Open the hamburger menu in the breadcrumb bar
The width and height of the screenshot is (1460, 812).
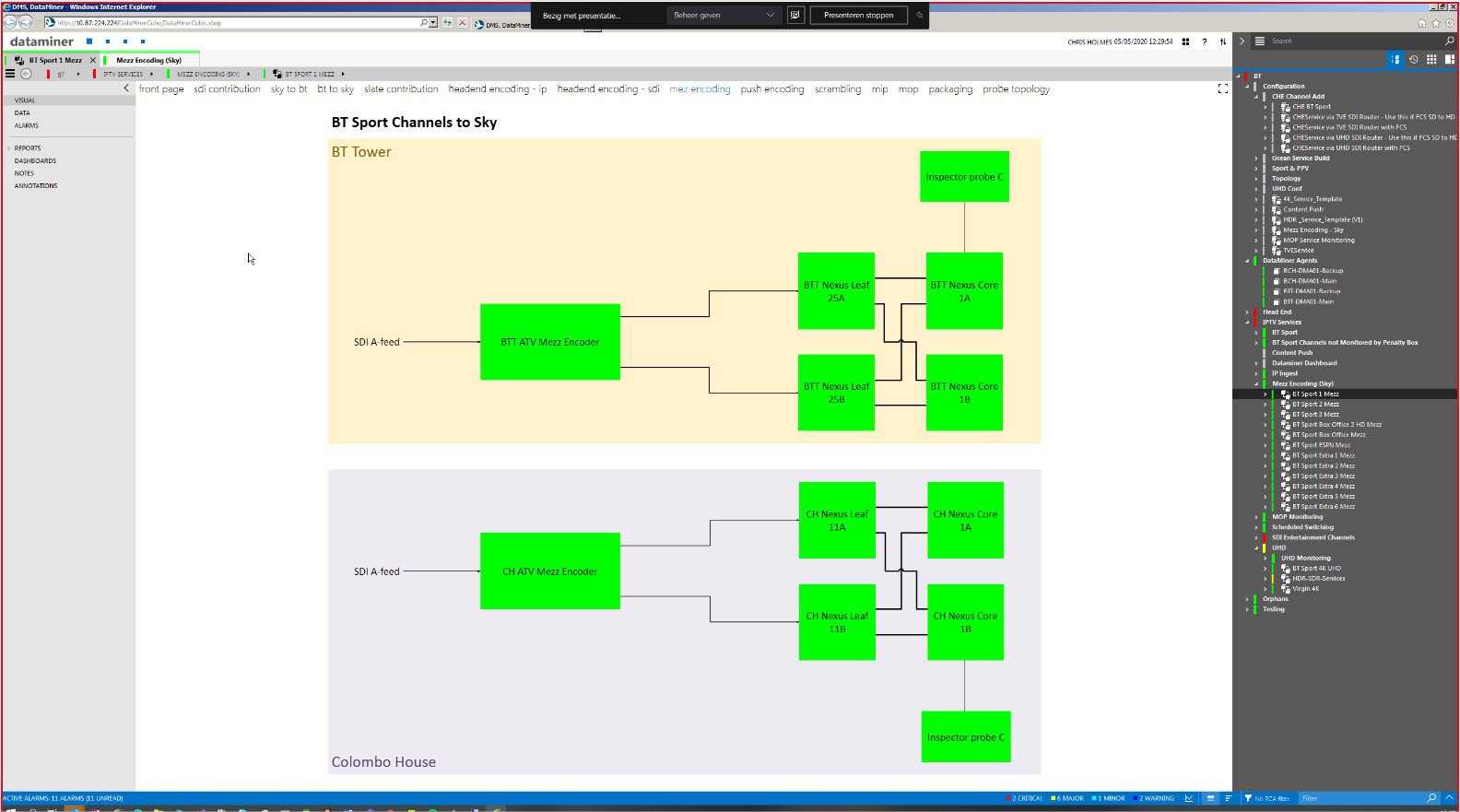10,74
